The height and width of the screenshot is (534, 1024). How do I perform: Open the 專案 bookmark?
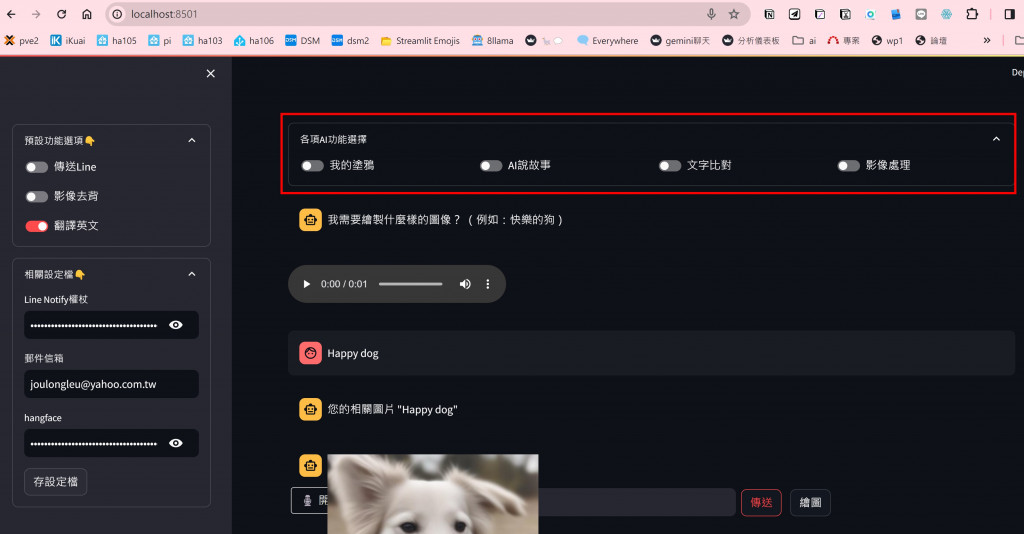(x=843, y=40)
